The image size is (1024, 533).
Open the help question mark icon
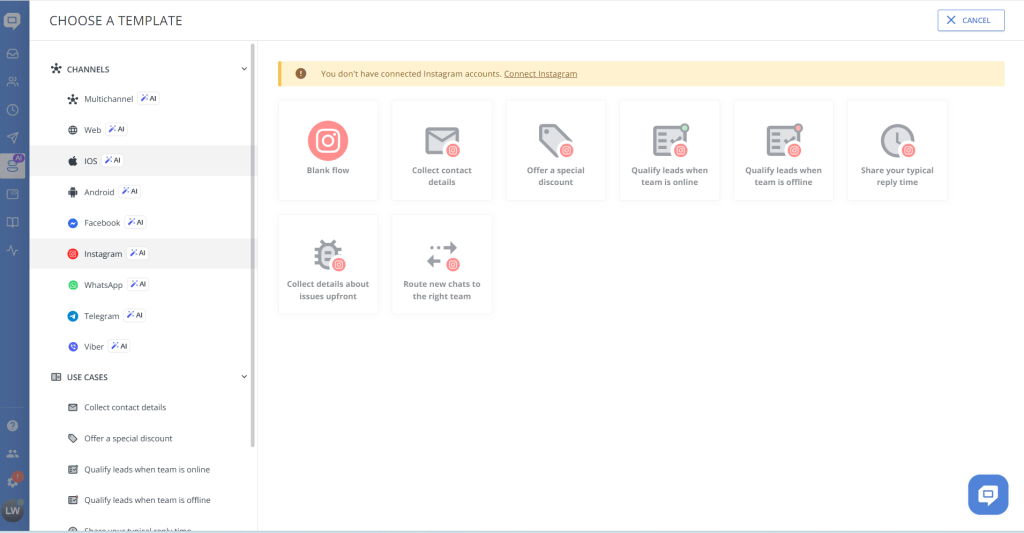click(x=12, y=426)
